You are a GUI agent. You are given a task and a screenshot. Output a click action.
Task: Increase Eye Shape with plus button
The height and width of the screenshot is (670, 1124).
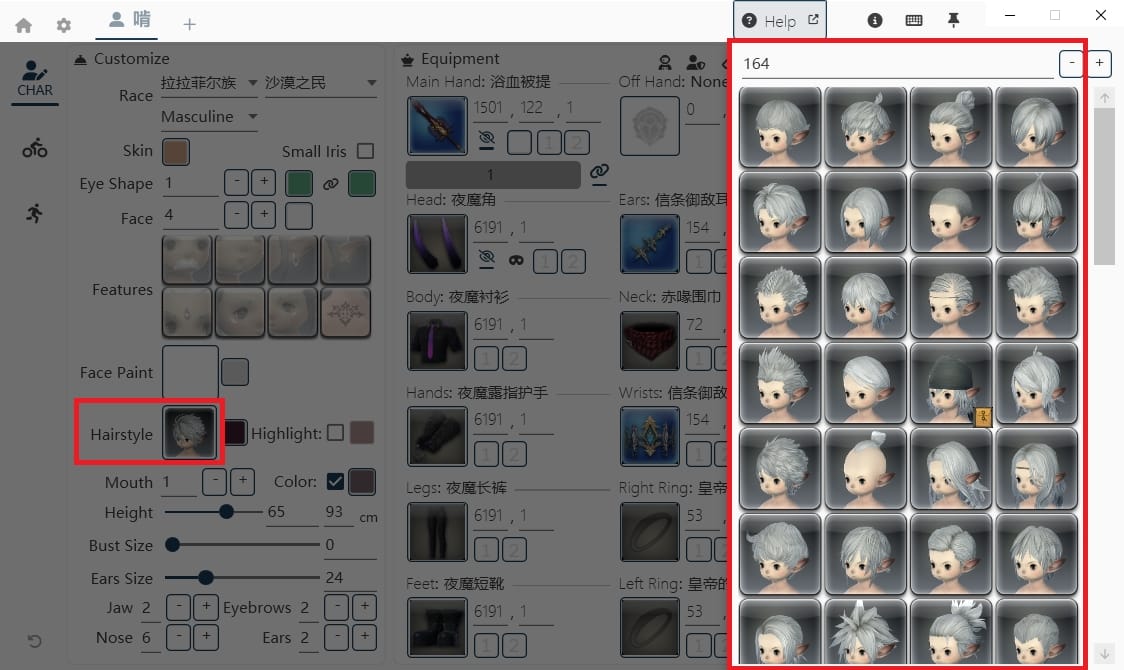[264, 182]
